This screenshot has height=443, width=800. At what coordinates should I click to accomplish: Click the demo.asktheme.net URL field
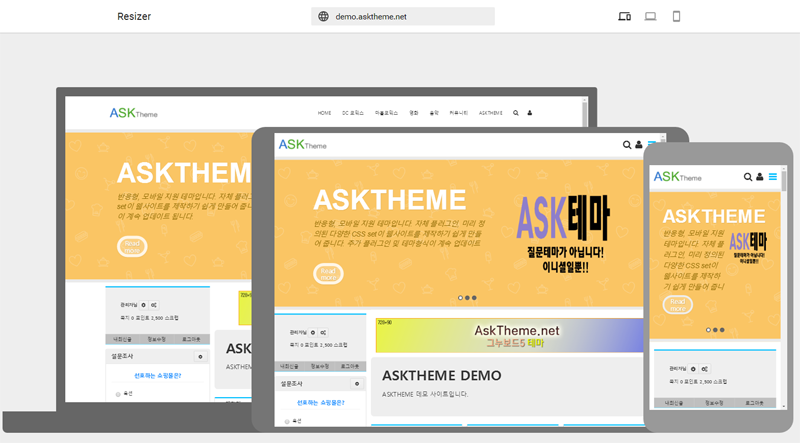(x=403, y=16)
